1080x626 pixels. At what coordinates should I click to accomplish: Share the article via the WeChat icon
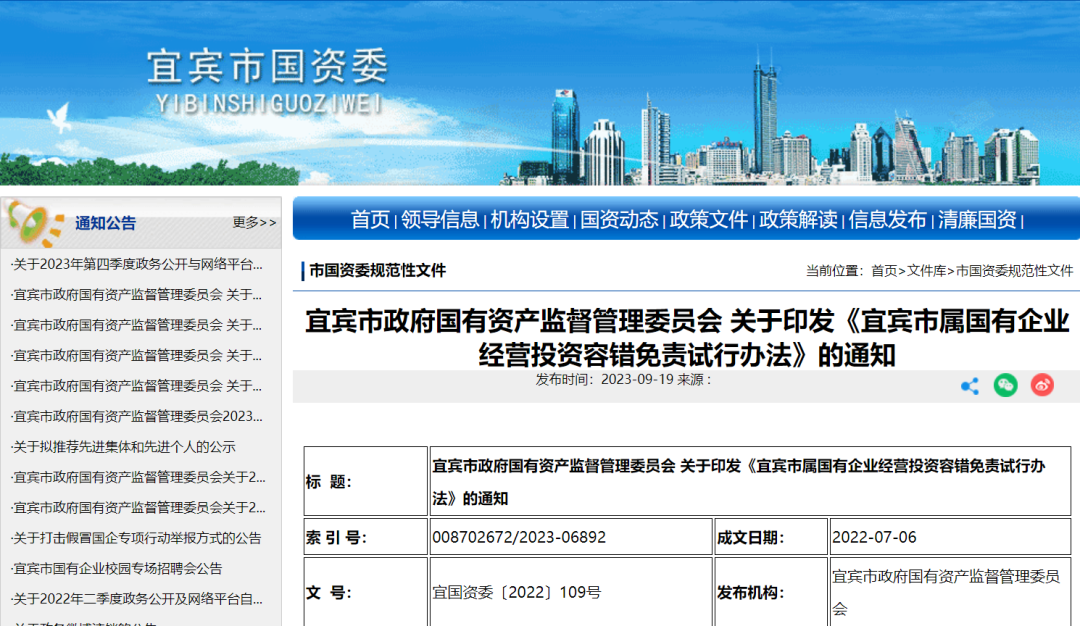1006,385
